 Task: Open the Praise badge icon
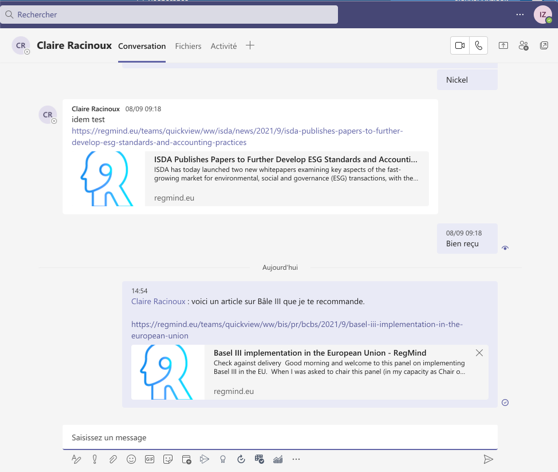point(223,459)
